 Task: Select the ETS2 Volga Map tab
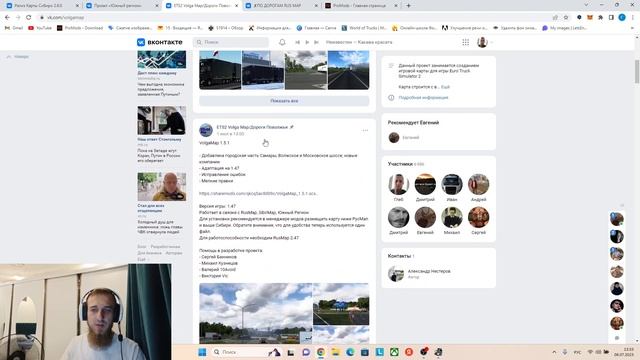point(202,6)
